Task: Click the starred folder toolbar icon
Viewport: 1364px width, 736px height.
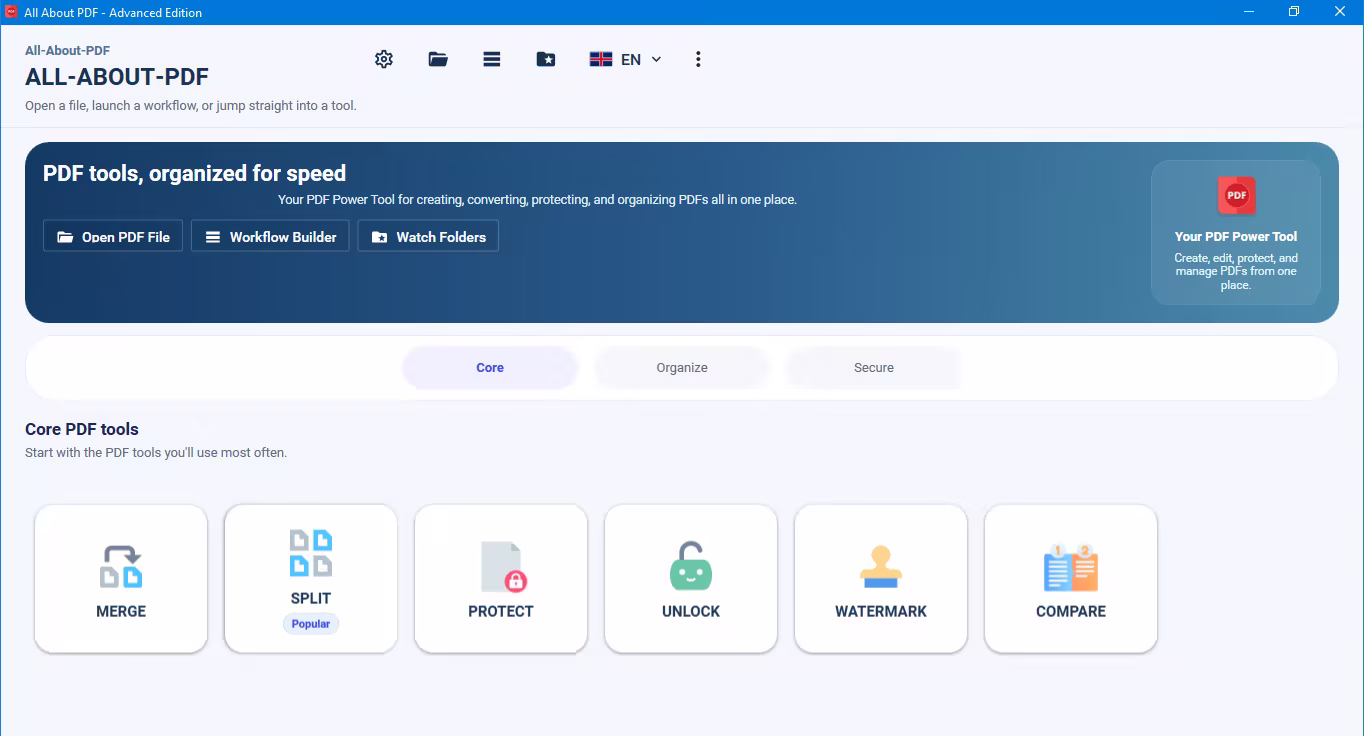Action: click(546, 59)
